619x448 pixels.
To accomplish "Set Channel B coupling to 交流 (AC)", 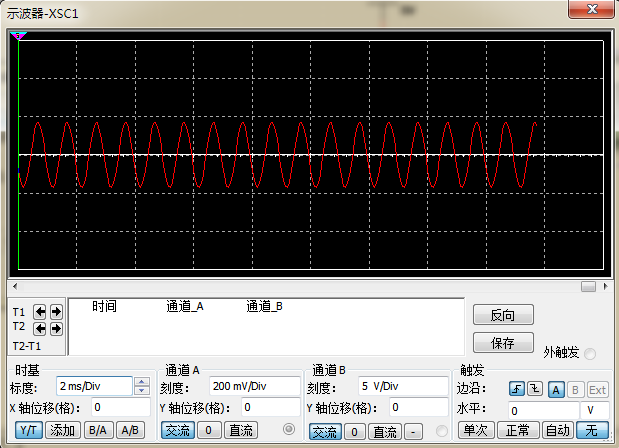I will [x=325, y=432].
